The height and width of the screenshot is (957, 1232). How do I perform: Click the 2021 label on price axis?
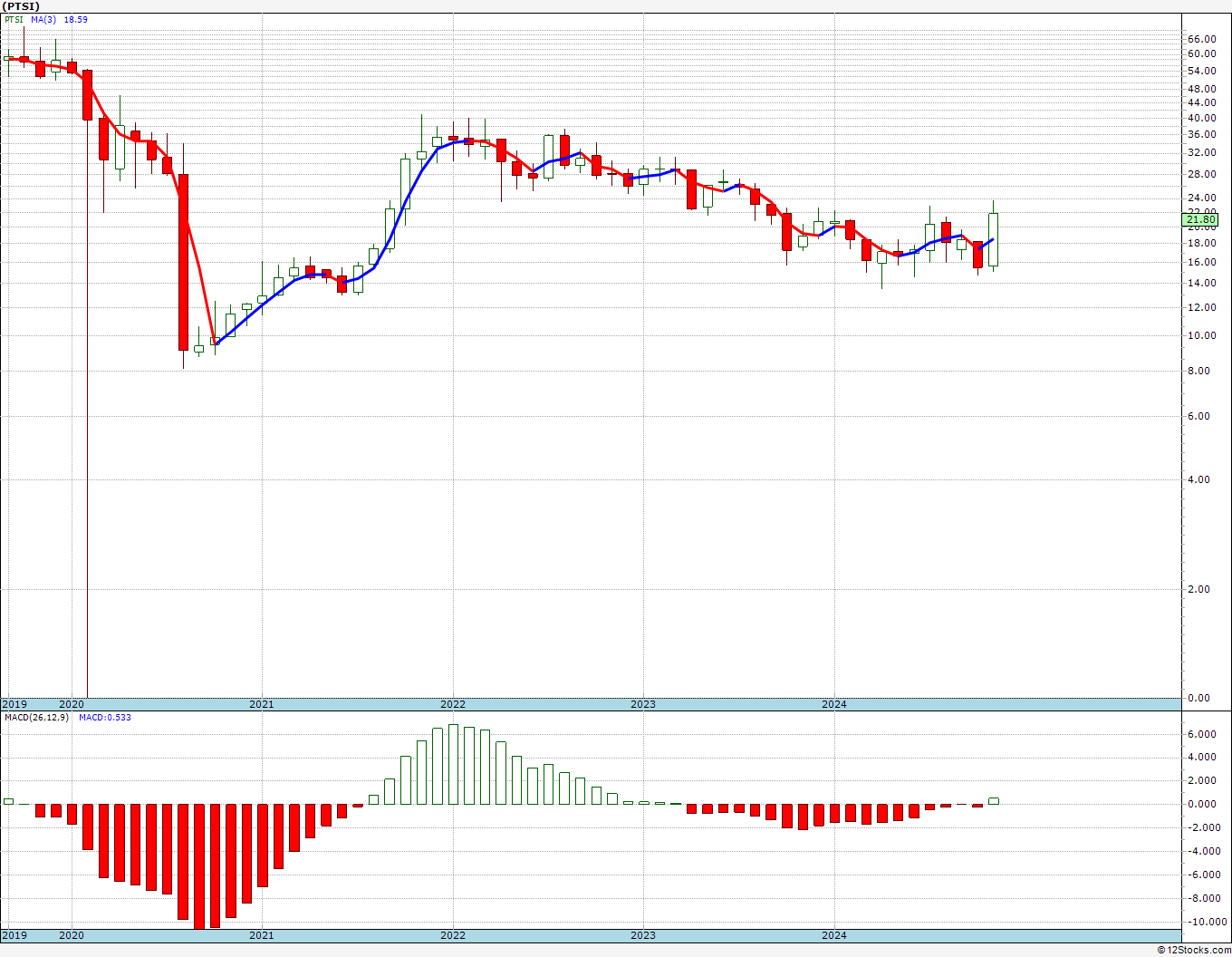[261, 704]
